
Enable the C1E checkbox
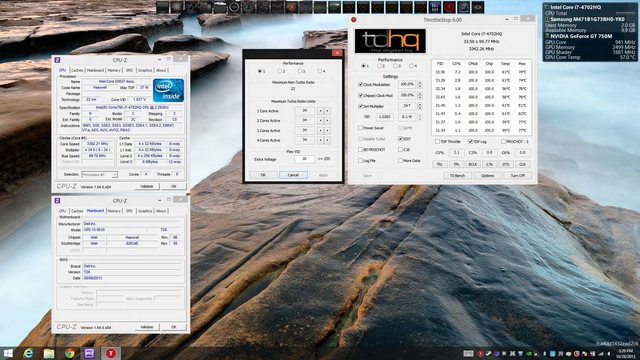(400, 150)
